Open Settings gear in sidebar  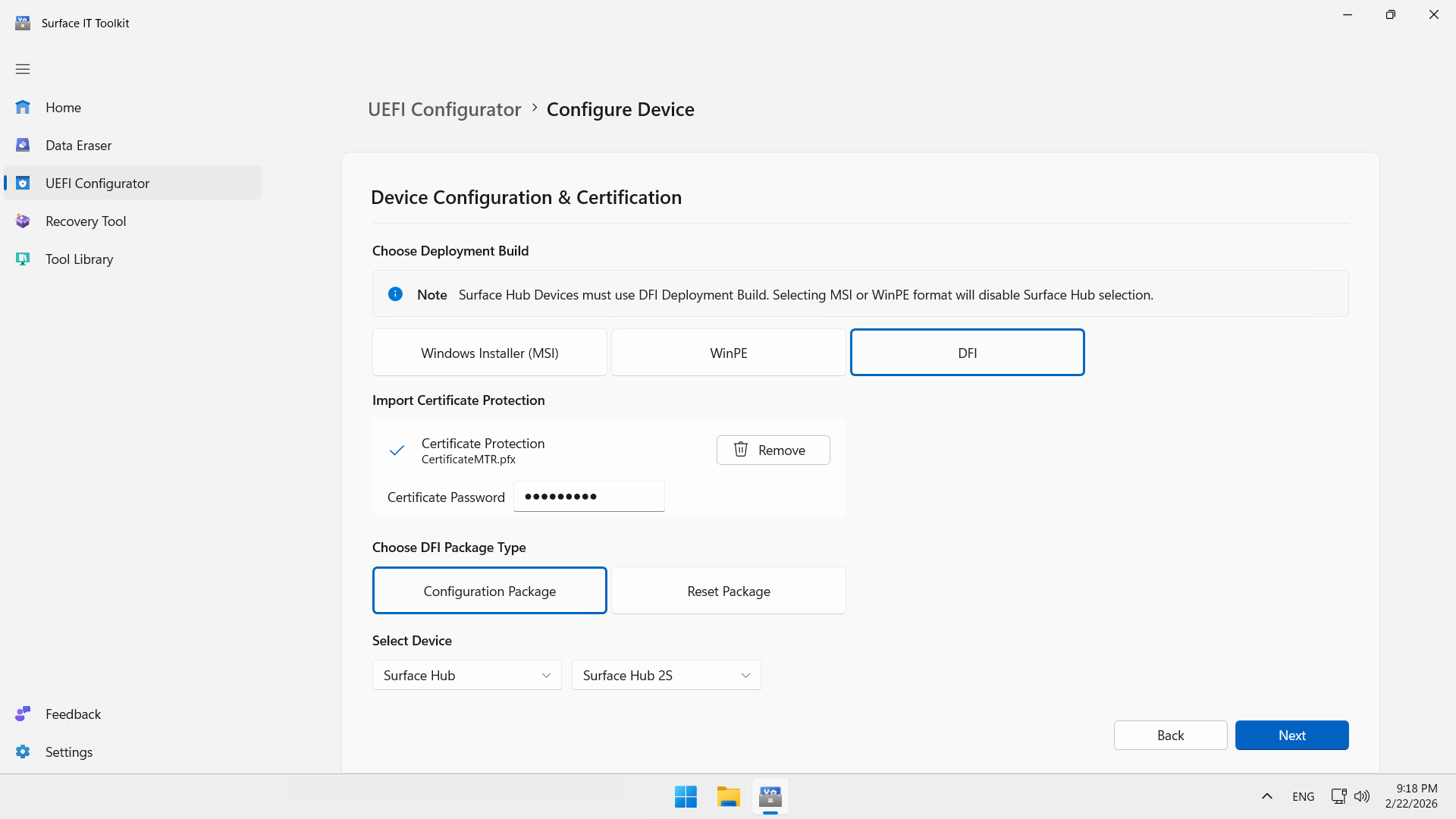click(23, 752)
